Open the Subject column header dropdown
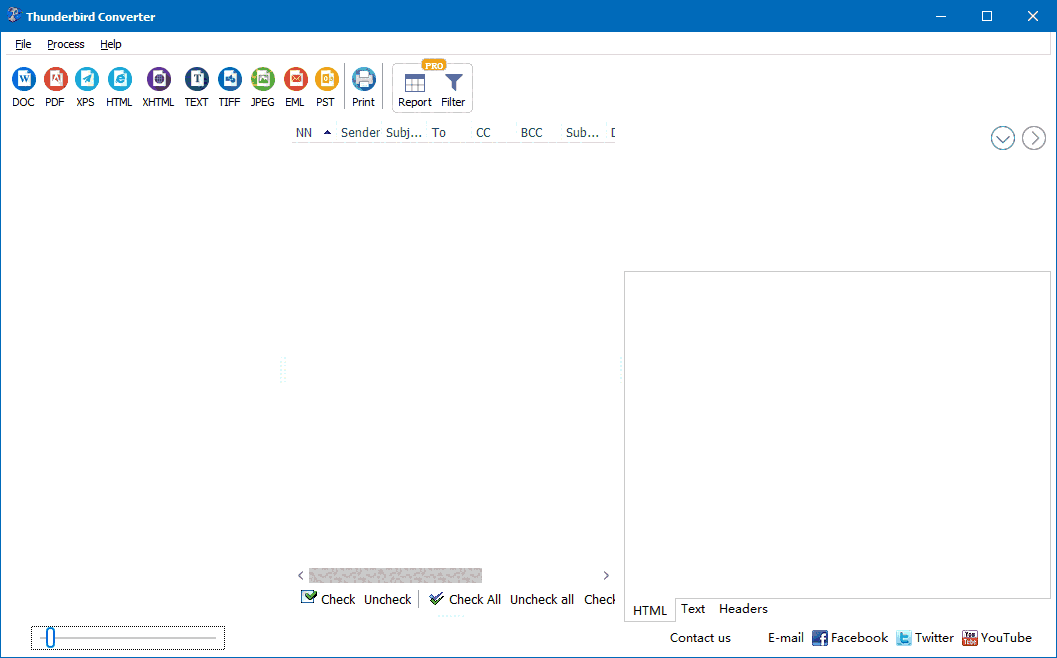Image resolution: width=1057 pixels, height=658 pixels. [x=404, y=132]
